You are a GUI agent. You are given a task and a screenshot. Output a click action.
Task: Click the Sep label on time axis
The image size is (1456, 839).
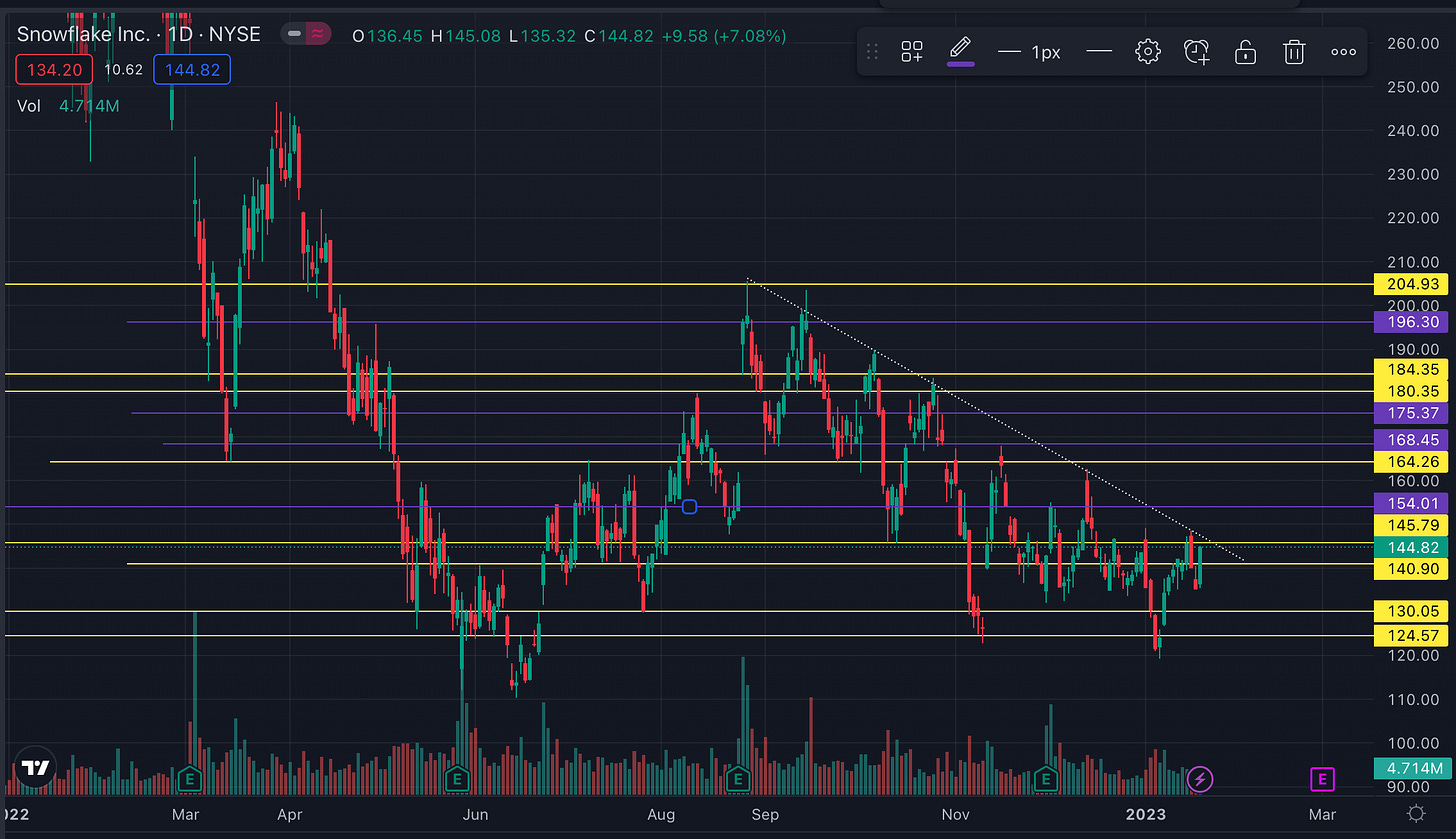tap(765, 814)
